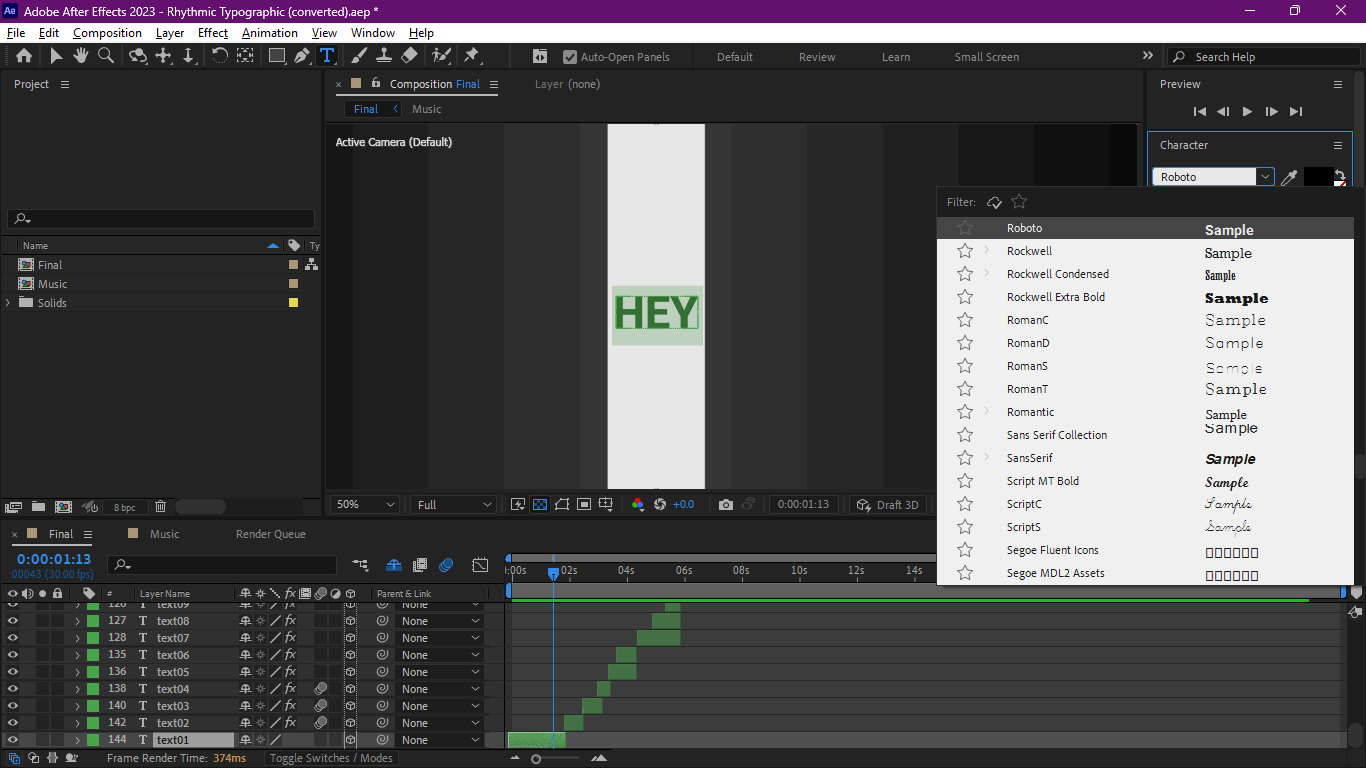Expand the Solids folder
The image size is (1366, 768).
pos(8,303)
